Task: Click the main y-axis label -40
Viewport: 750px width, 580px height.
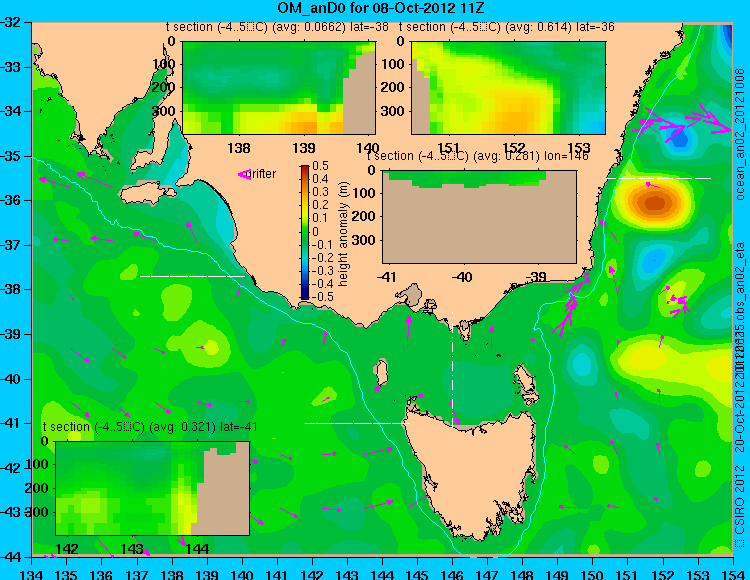Action: click(10, 379)
